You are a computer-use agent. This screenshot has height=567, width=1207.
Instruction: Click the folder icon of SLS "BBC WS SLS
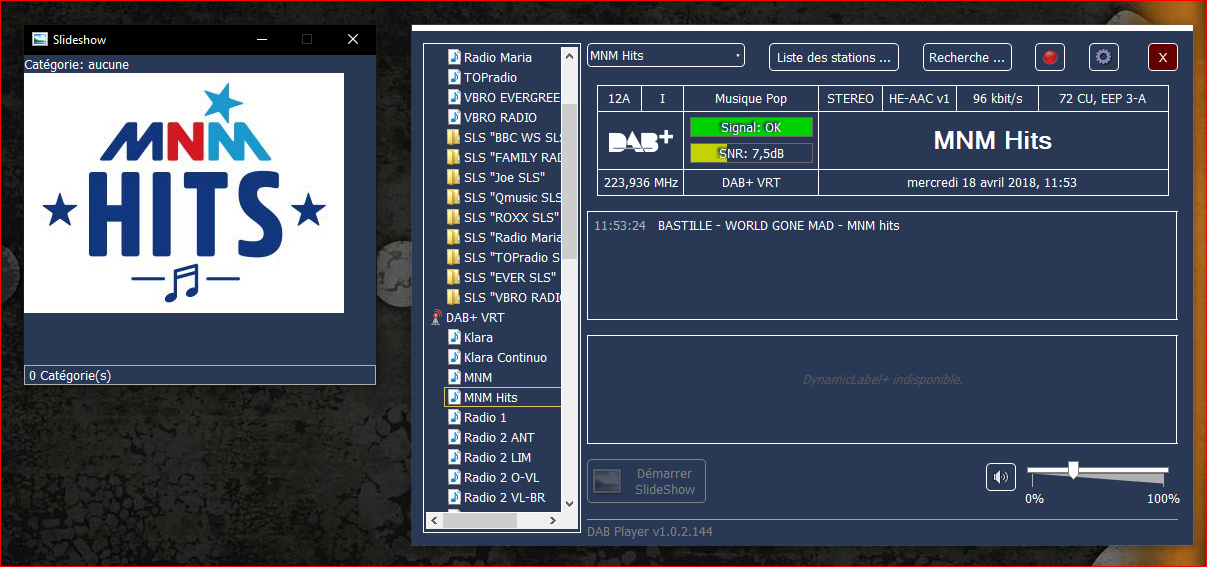[454, 137]
